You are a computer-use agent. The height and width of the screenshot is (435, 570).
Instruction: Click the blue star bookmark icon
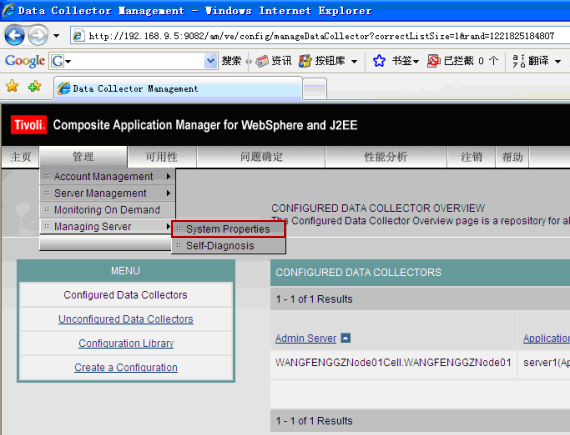[x=379, y=61]
